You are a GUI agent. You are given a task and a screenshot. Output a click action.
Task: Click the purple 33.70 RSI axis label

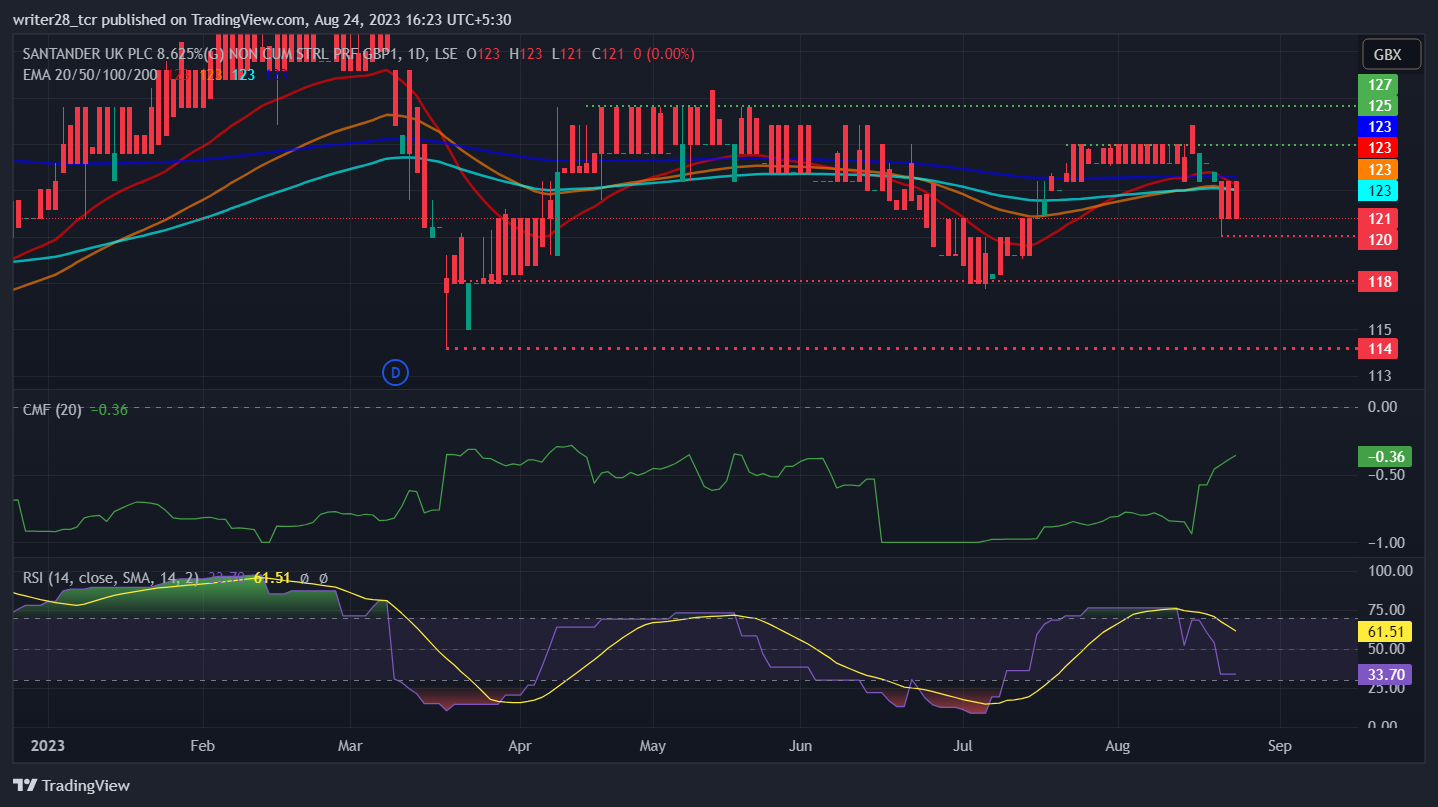tap(1384, 674)
